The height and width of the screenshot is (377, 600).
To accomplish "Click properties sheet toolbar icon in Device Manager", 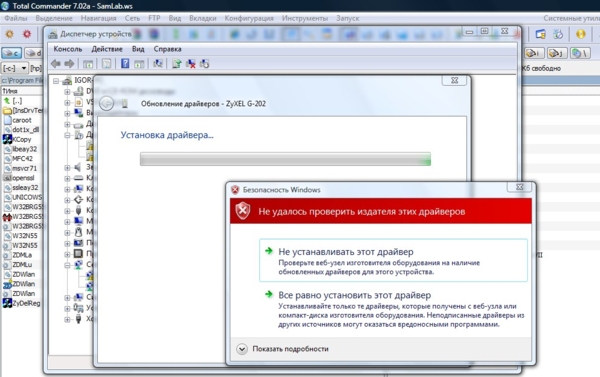I will (x=106, y=64).
